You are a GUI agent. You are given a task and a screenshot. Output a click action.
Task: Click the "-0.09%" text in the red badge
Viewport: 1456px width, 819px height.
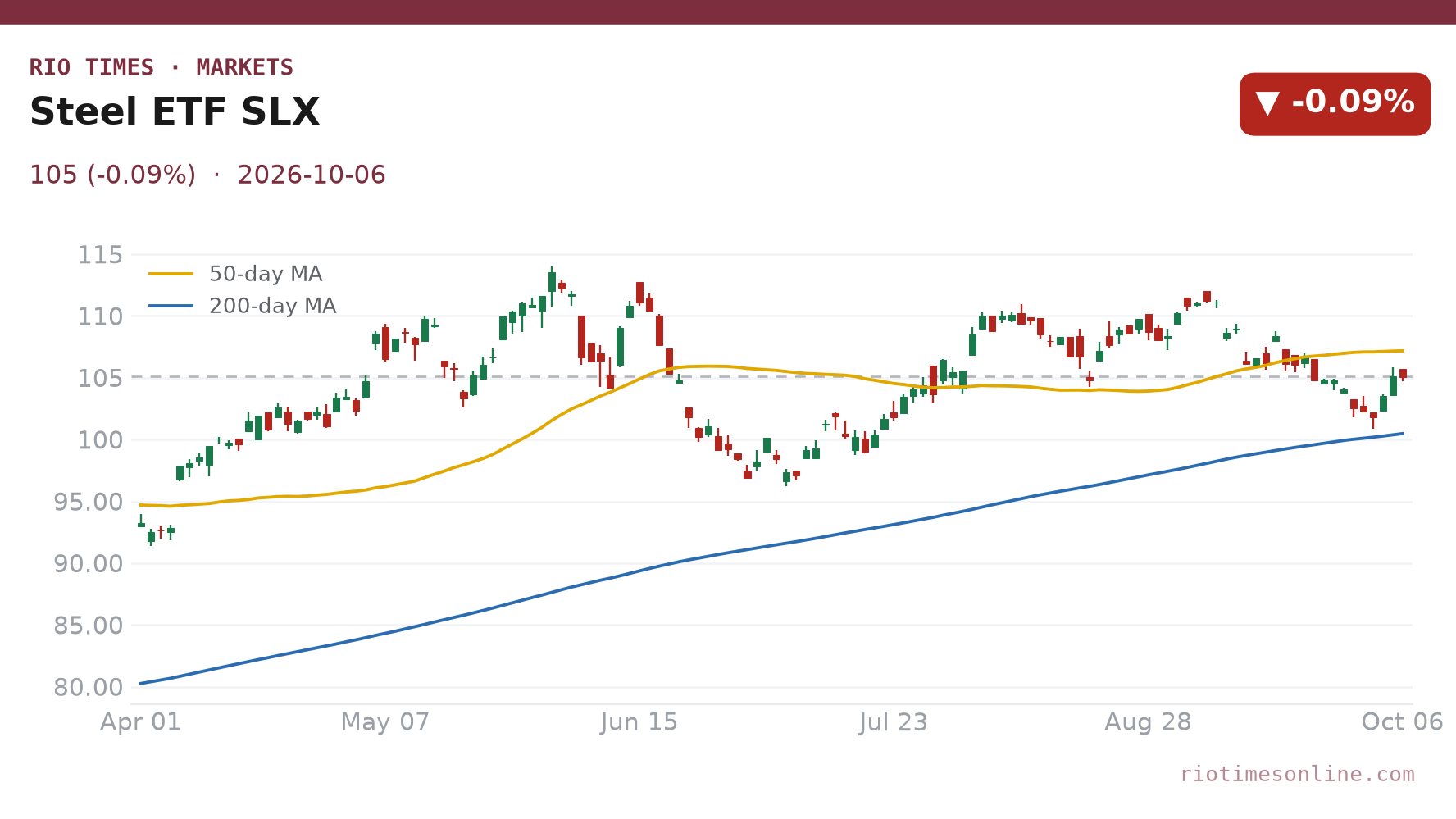[x=1354, y=102]
